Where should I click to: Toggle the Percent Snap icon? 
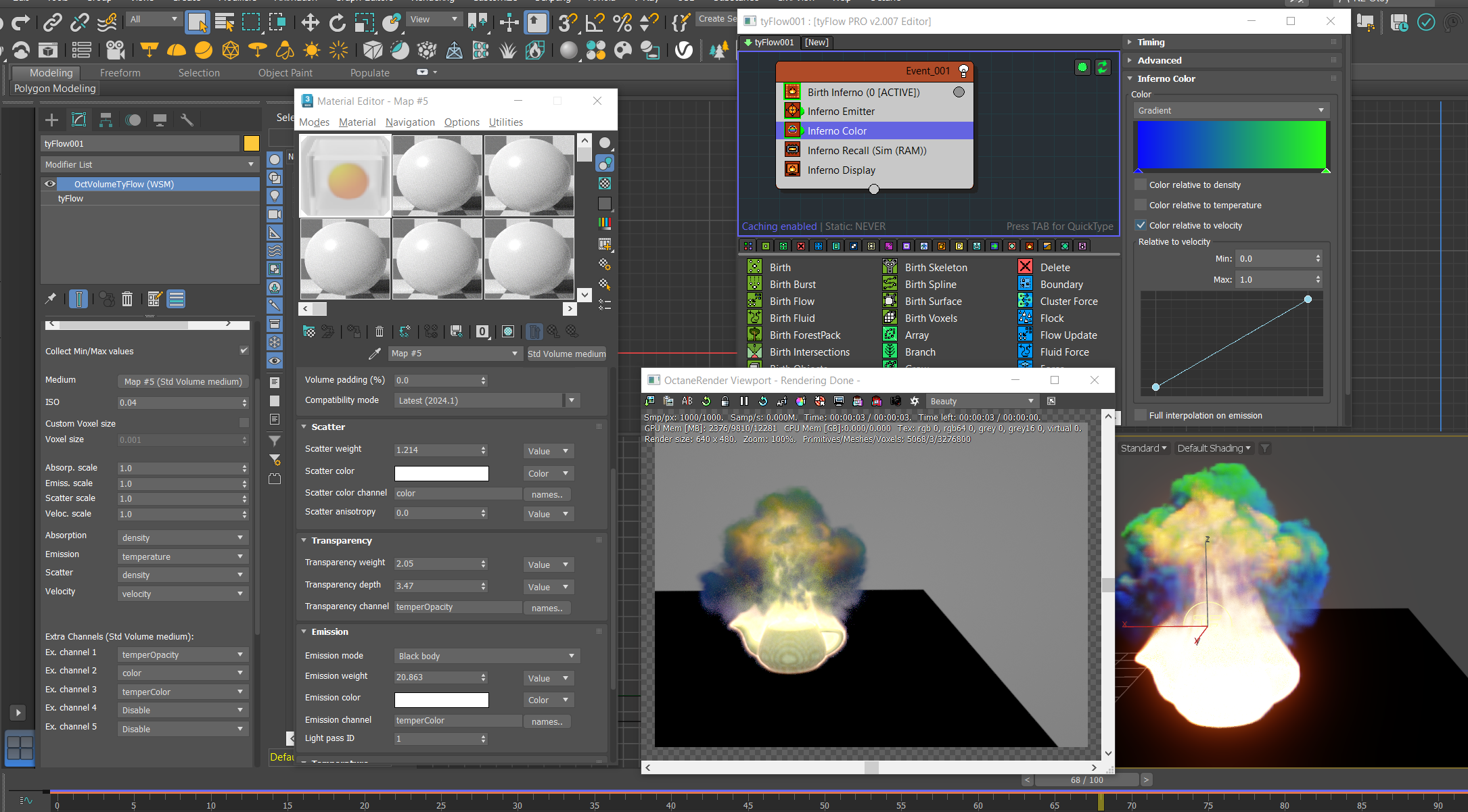[x=622, y=22]
